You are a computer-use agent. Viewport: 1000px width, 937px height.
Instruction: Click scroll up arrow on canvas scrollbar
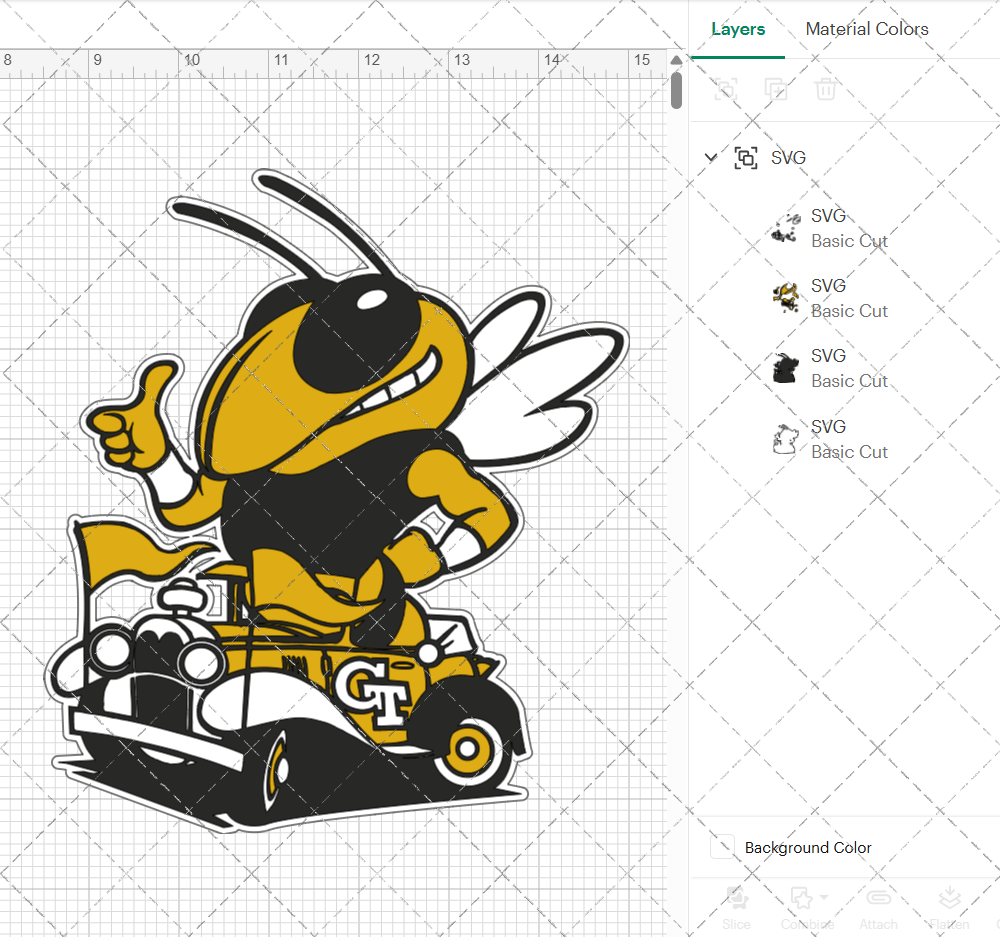[677, 60]
